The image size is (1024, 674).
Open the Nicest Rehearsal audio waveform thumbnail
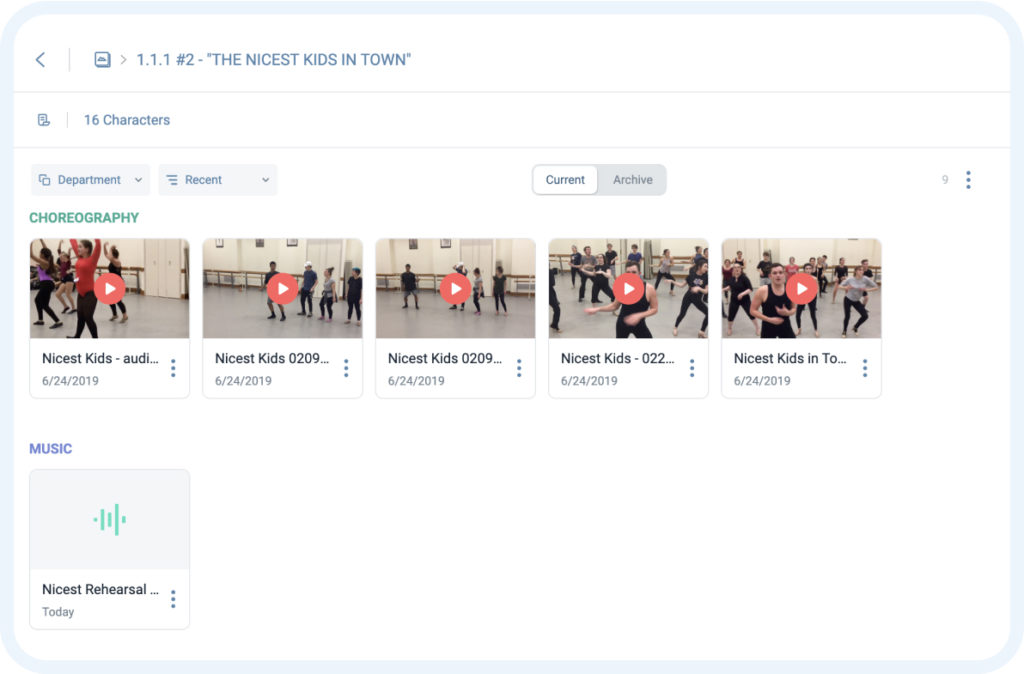pos(110,520)
